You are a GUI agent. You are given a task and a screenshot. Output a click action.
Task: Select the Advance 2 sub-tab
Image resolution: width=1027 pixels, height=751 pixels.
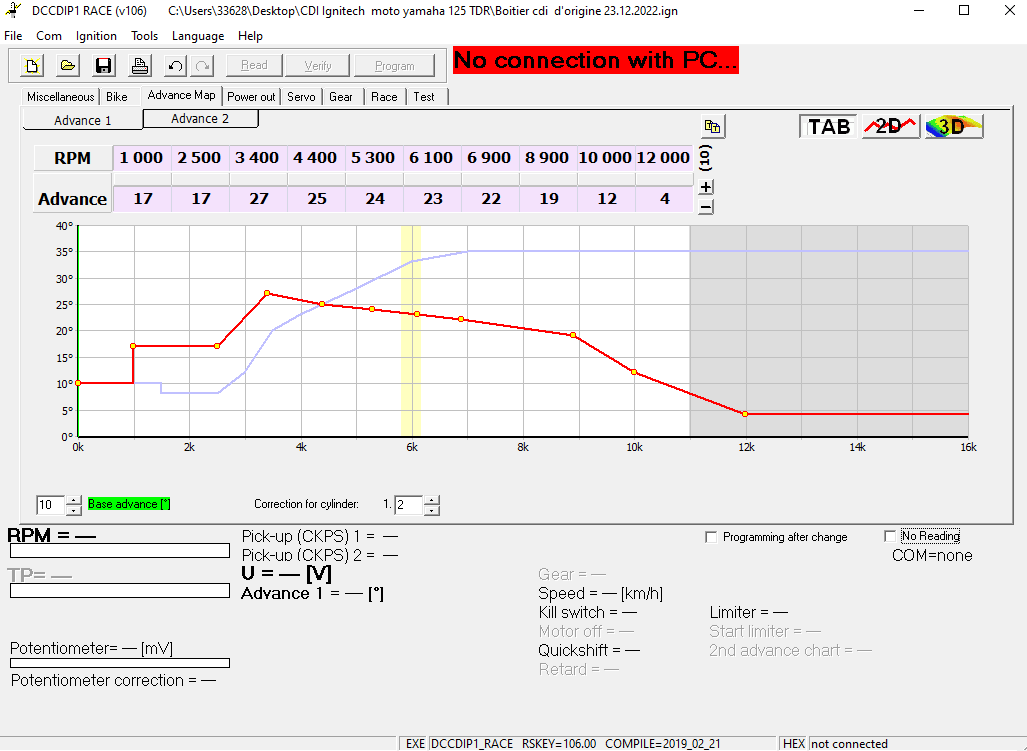200,119
